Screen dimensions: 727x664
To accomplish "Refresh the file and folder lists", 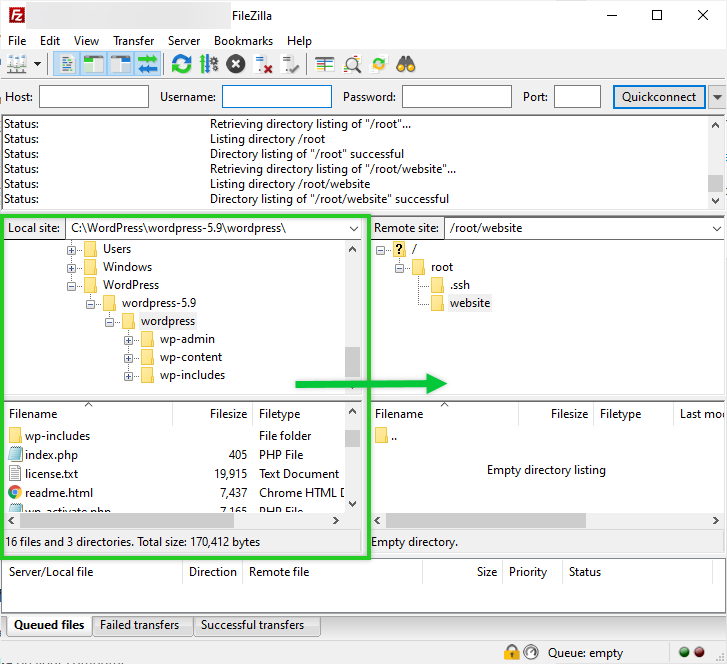I will click(181, 65).
